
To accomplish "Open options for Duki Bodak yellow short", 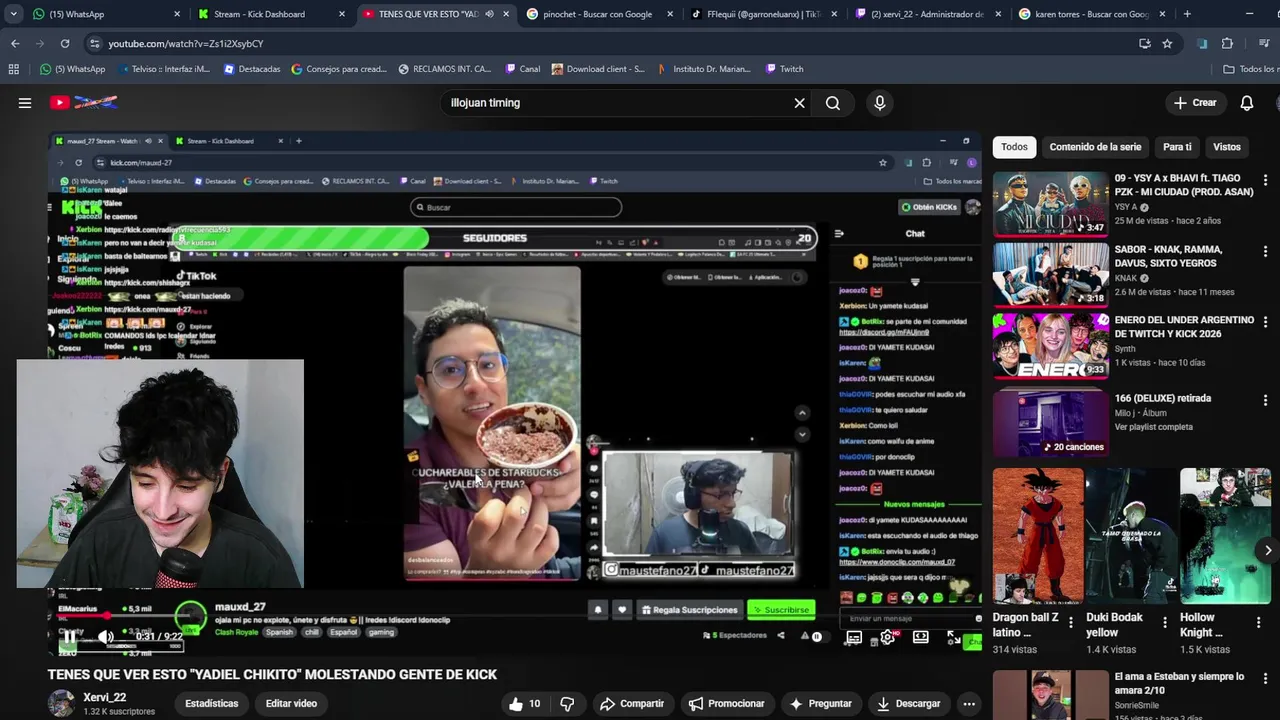I will 1165,623.
